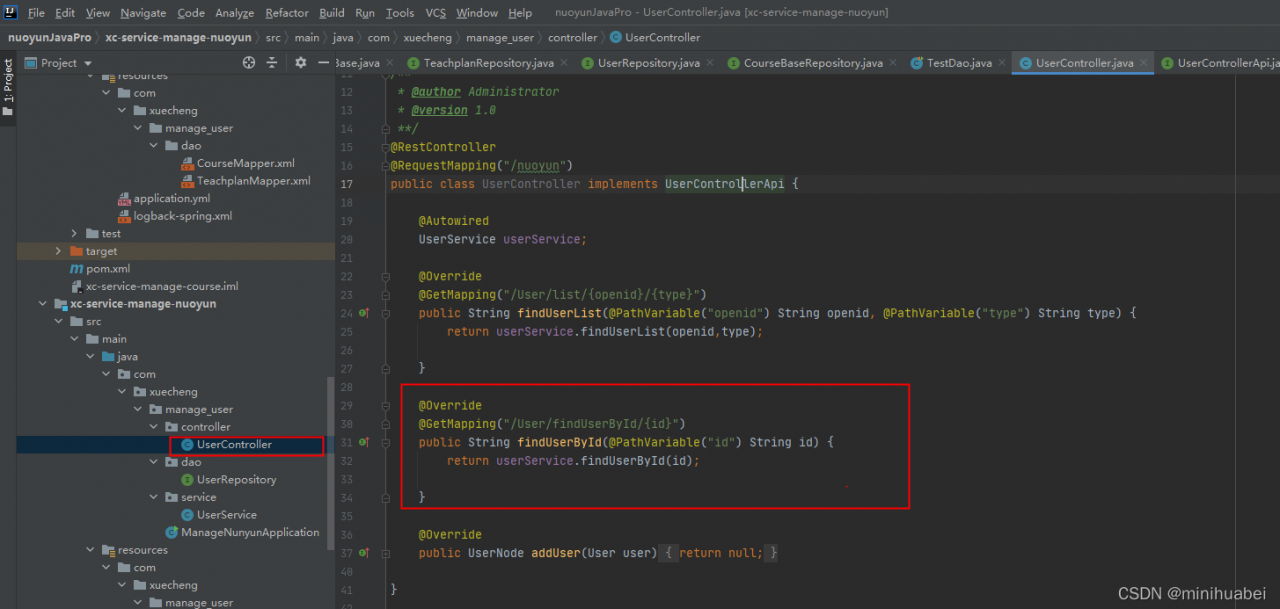Image resolution: width=1280 pixels, height=609 pixels.
Task: Click the Collapse All icon in Project panel
Action: pos(272,63)
